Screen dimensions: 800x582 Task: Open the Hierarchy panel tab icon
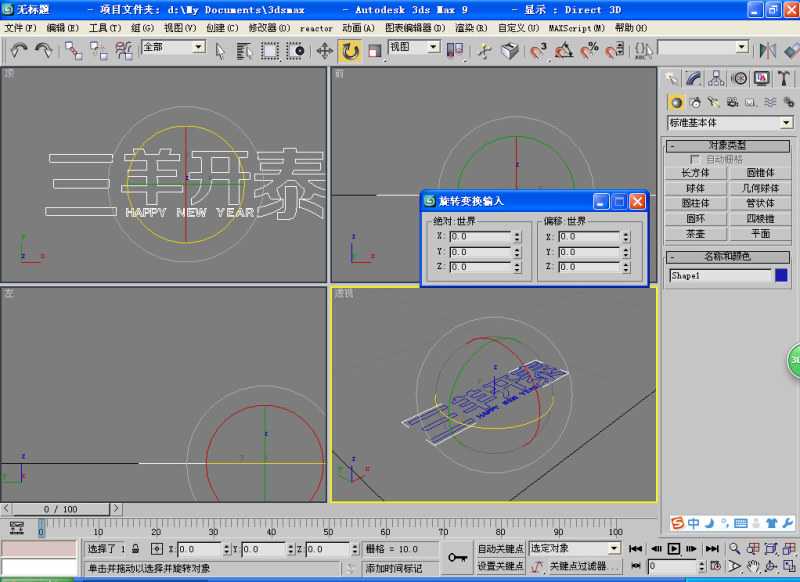(x=717, y=78)
